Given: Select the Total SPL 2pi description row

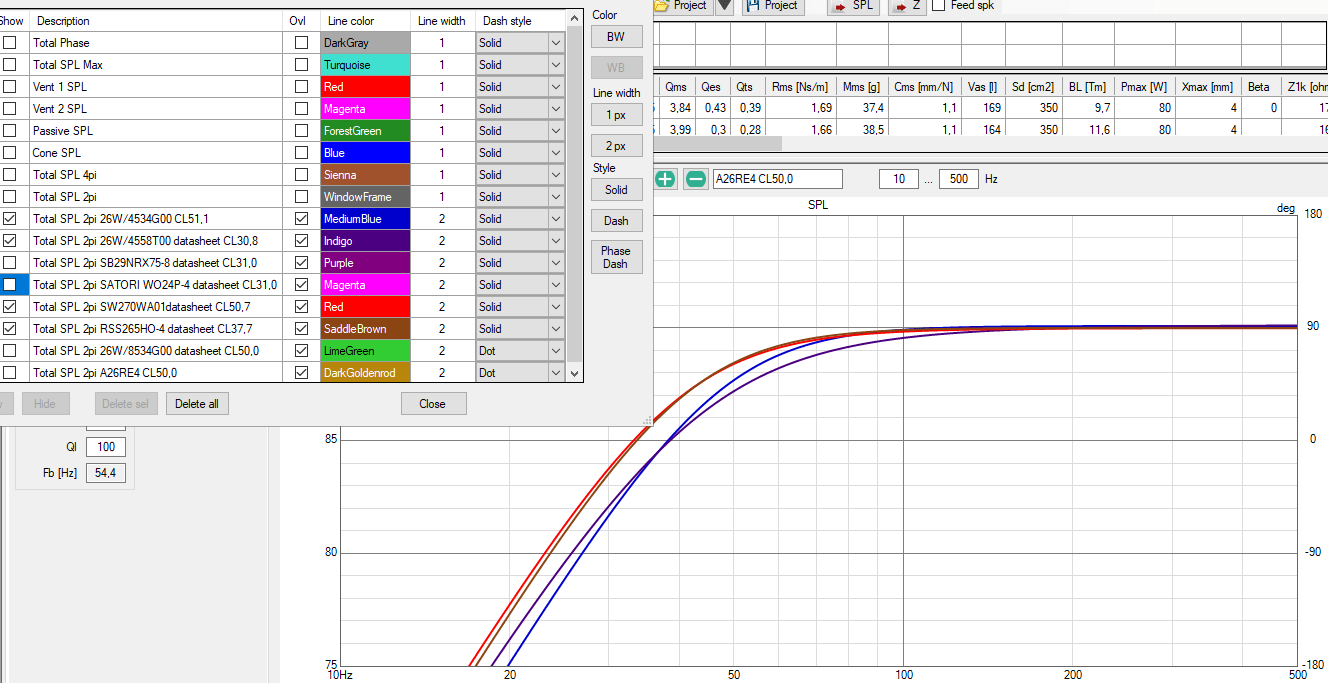Looking at the screenshot, I should pyautogui.click(x=155, y=197).
